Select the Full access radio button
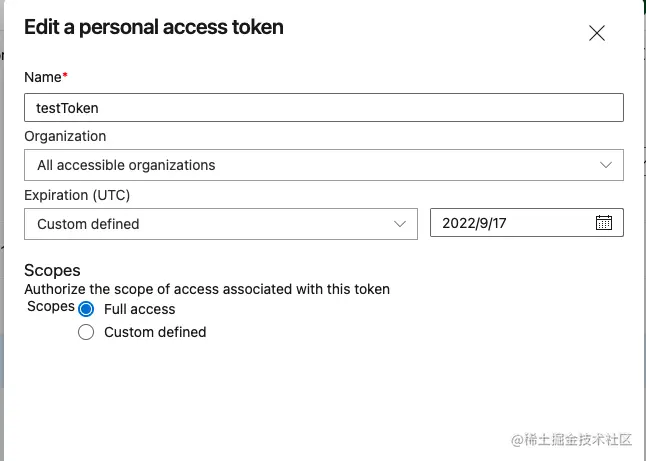646x461 pixels. (86, 309)
